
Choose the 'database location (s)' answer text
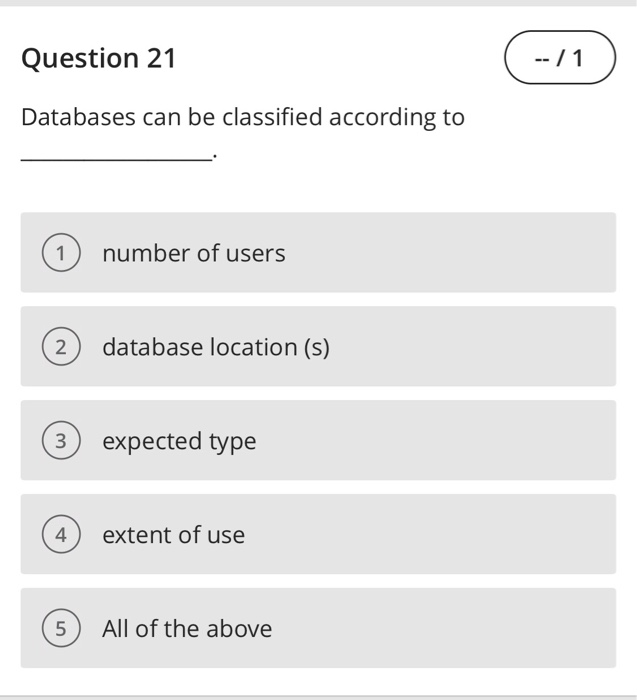(x=216, y=347)
